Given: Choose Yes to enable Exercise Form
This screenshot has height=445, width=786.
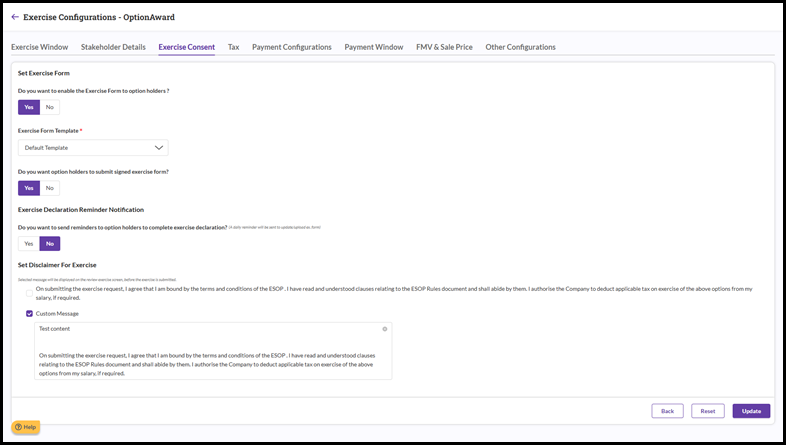Looking at the screenshot, I should tap(29, 107).
